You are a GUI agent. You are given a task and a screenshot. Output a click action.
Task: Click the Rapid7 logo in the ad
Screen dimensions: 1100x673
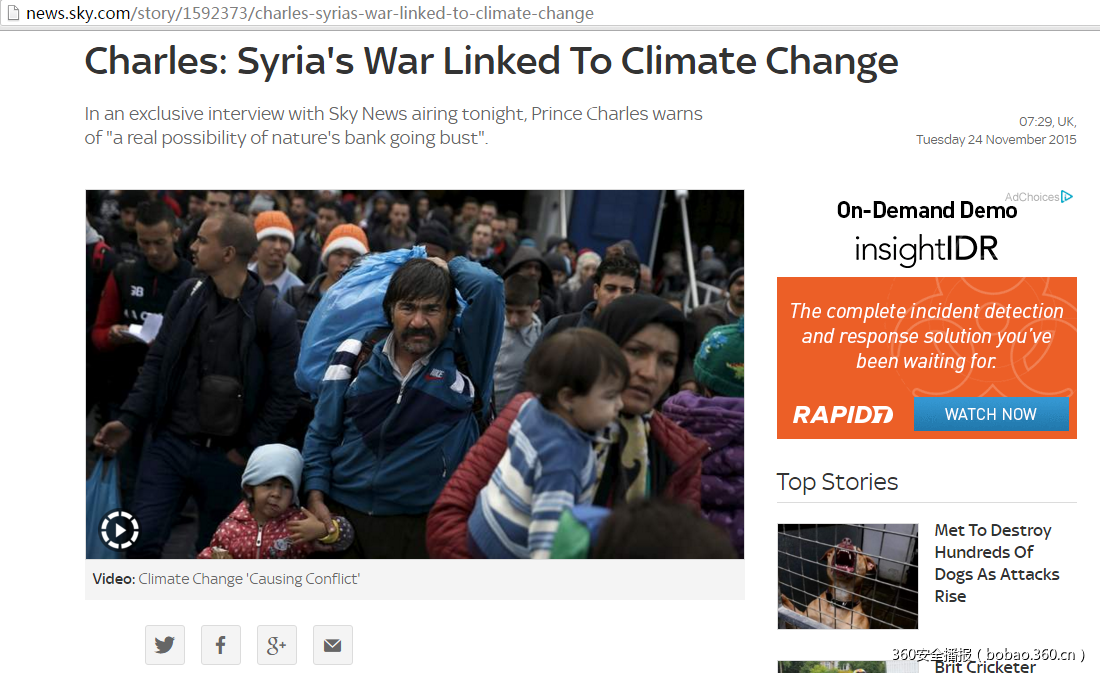point(843,415)
